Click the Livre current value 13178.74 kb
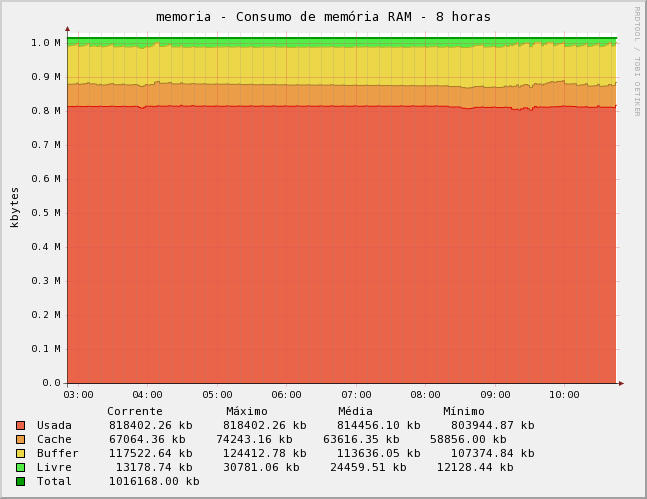This screenshot has height=499, width=647. point(154,468)
